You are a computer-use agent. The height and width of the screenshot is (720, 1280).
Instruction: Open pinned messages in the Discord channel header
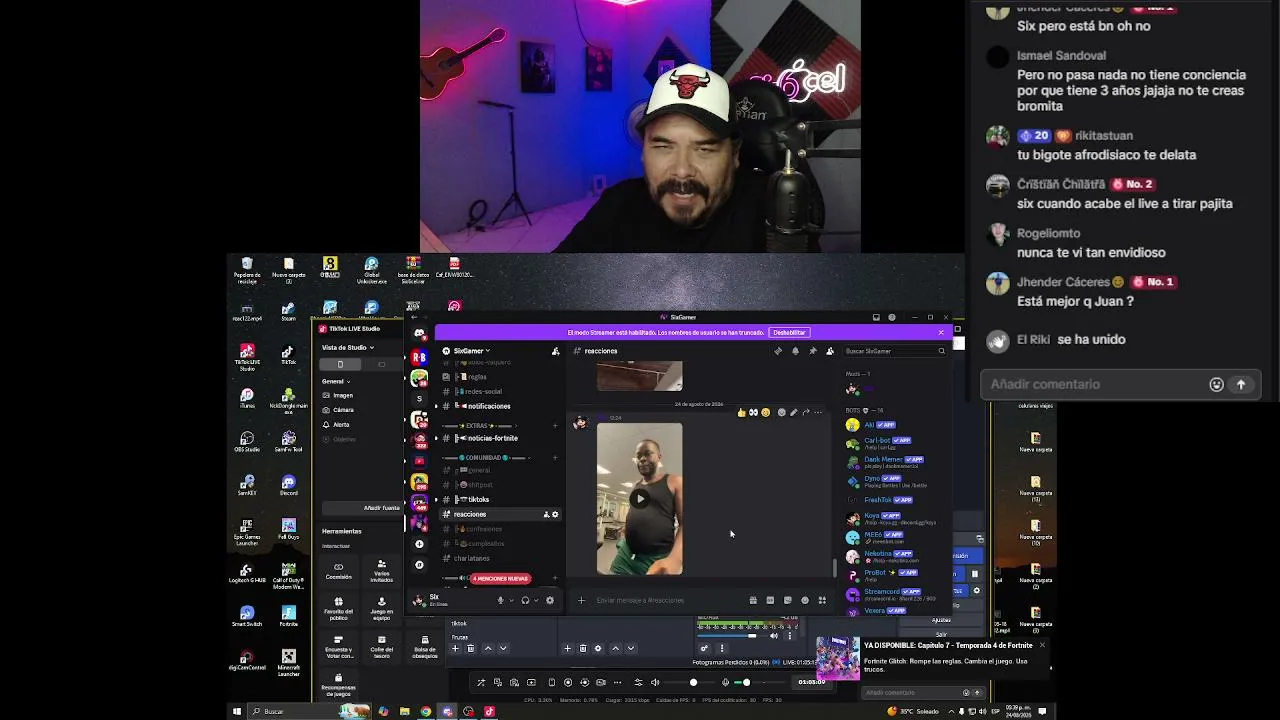(x=812, y=351)
